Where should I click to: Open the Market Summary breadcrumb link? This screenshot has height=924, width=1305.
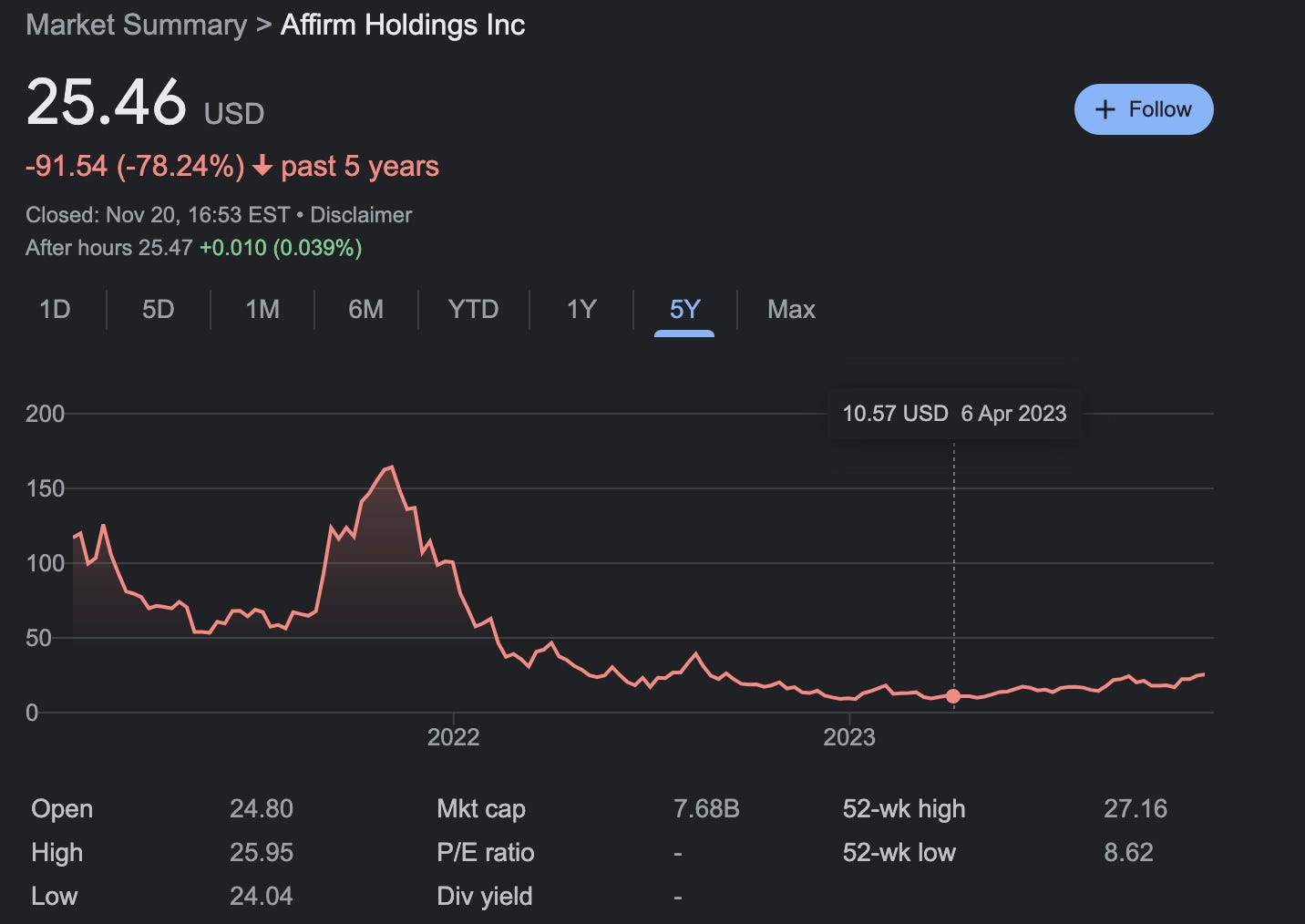tap(136, 25)
